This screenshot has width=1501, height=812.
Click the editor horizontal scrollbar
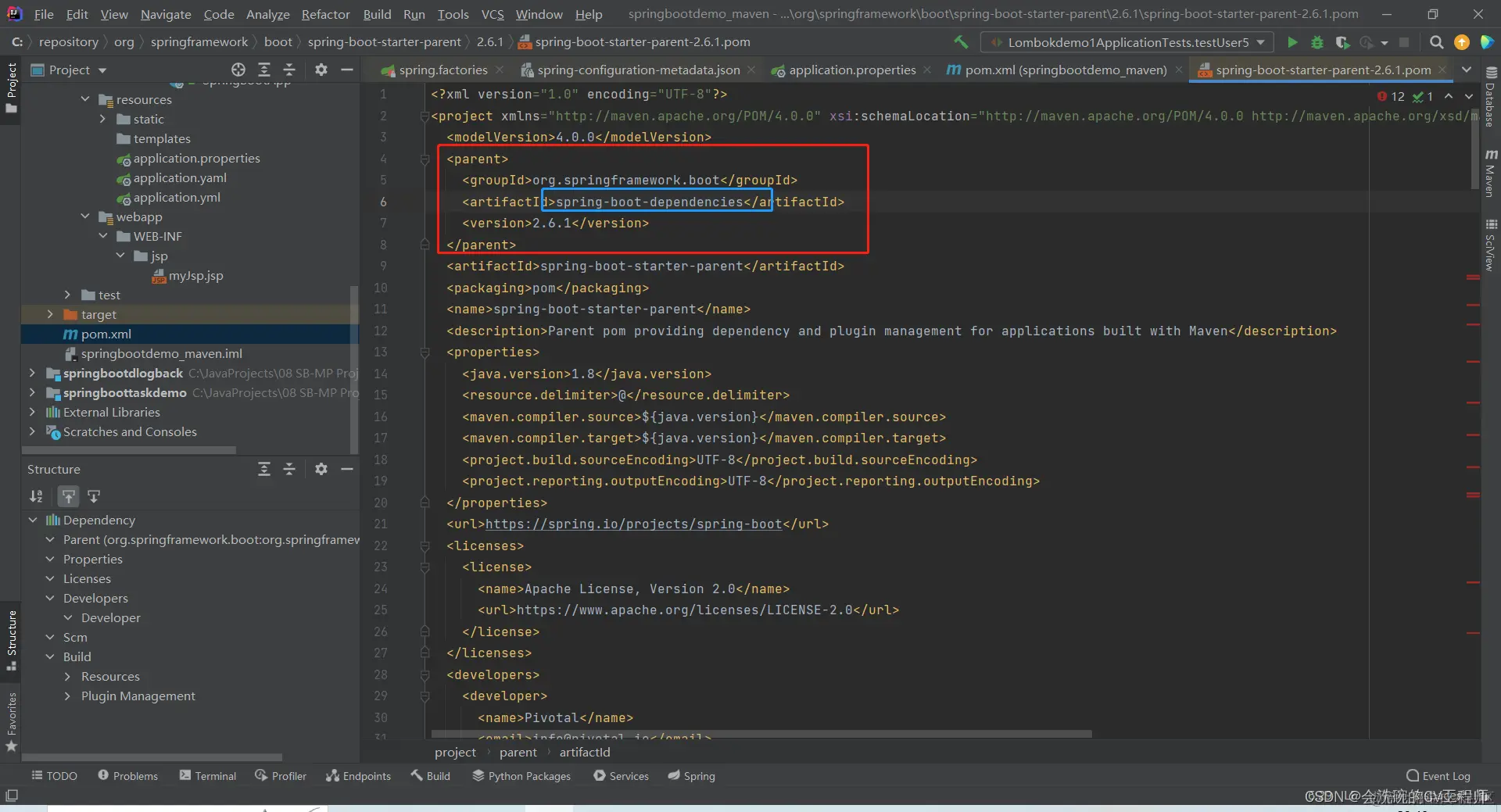[x=761, y=734]
